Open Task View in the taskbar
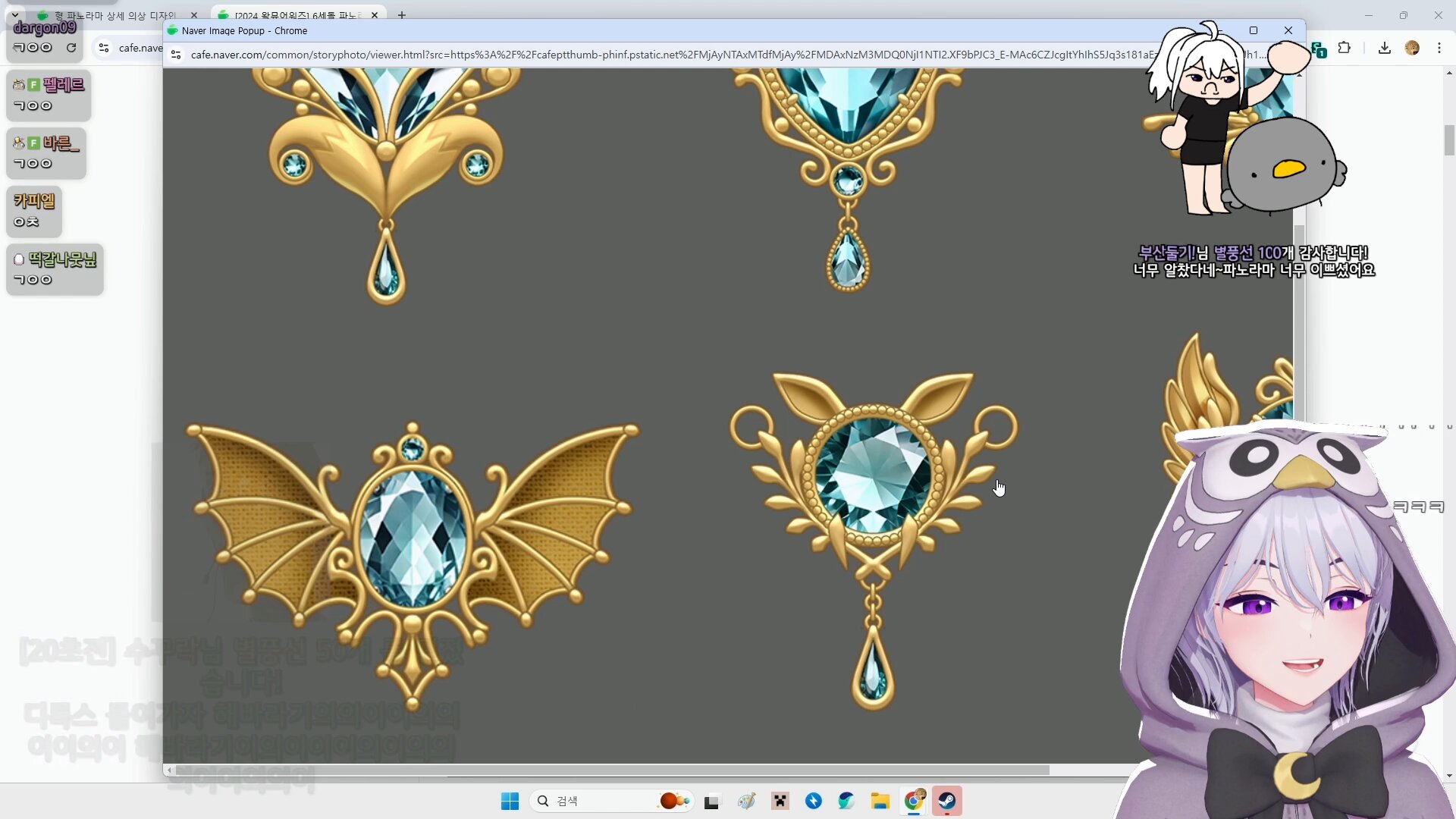The width and height of the screenshot is (1456, 819). 711,801
